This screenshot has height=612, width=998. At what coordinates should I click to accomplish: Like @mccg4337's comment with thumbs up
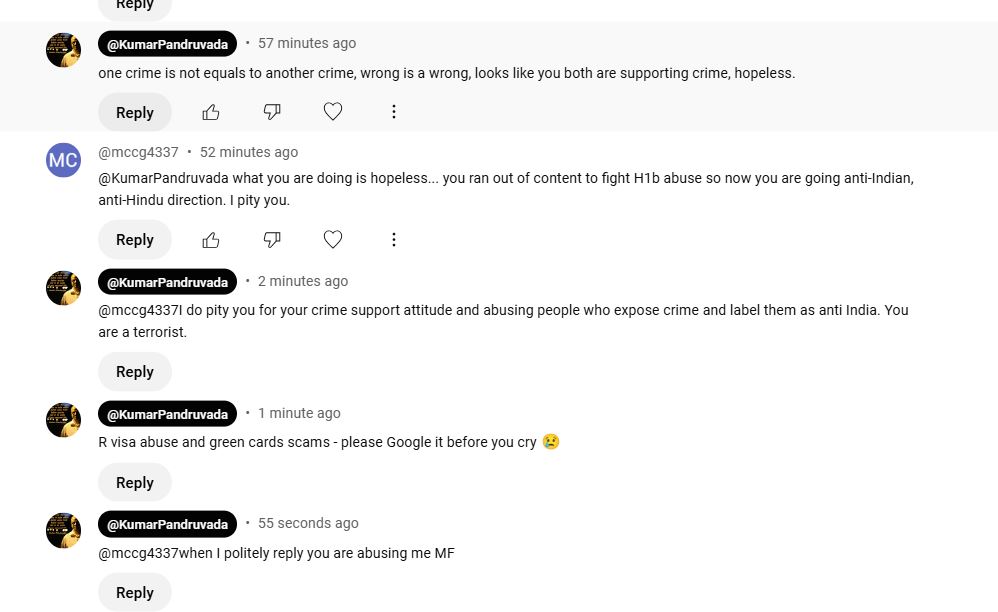click(211, 239)
